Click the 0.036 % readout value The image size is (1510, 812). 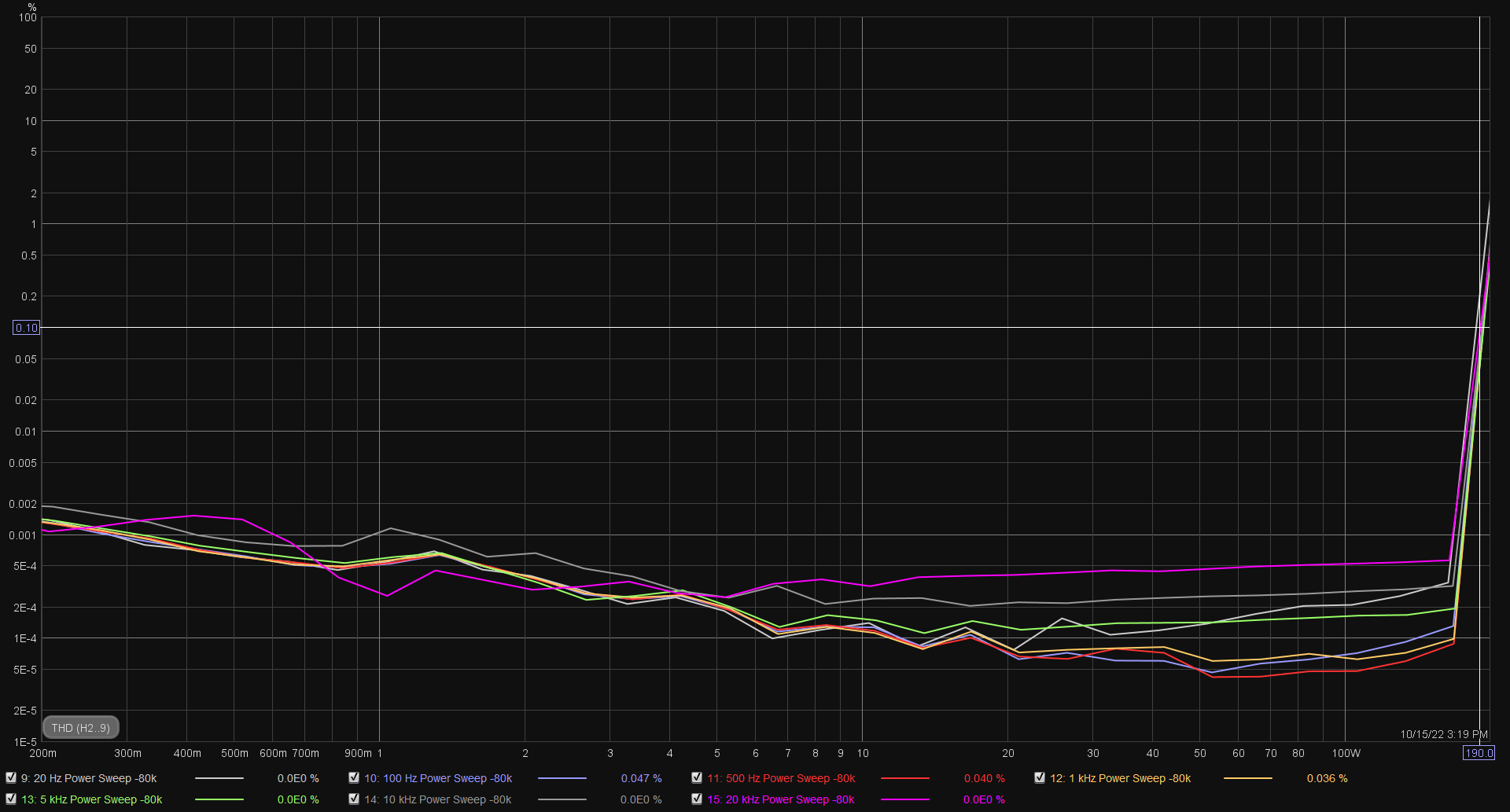click(x=1328, y=778)
